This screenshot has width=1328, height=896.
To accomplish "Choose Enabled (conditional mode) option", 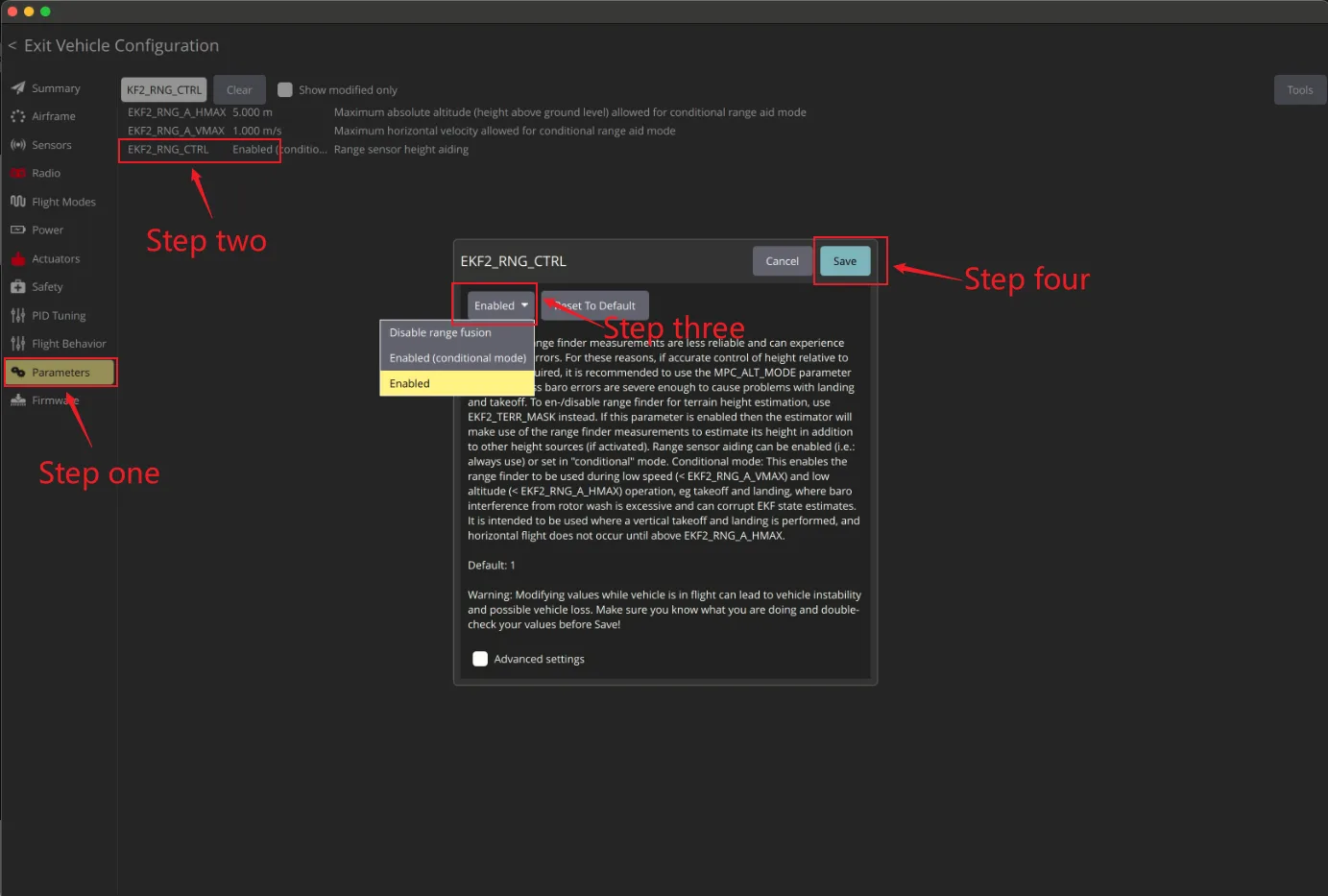I will point(457,357).
